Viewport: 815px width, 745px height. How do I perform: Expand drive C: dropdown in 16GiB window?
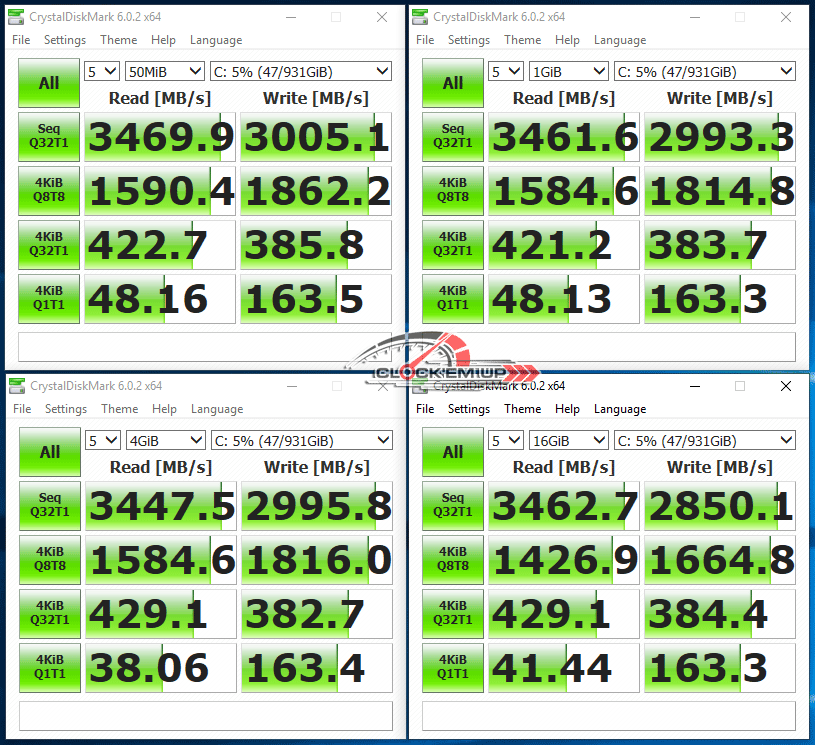pos(704,440)
